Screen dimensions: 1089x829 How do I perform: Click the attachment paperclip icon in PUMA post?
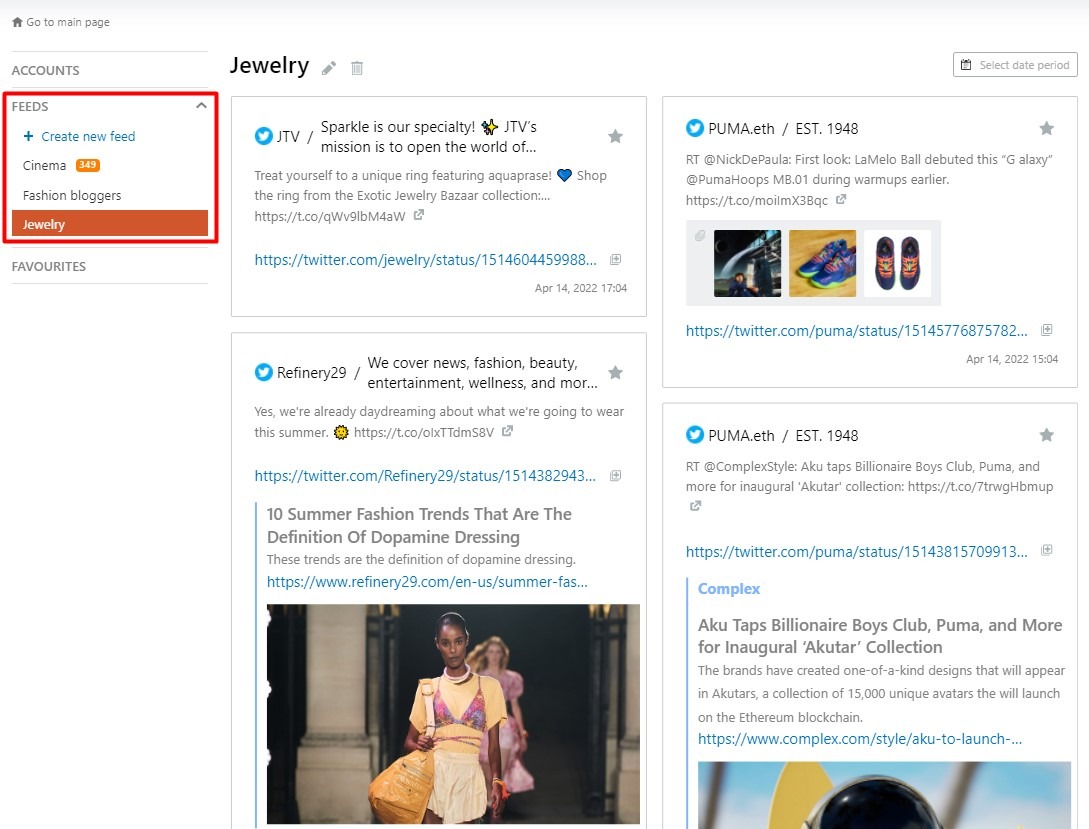700,236
